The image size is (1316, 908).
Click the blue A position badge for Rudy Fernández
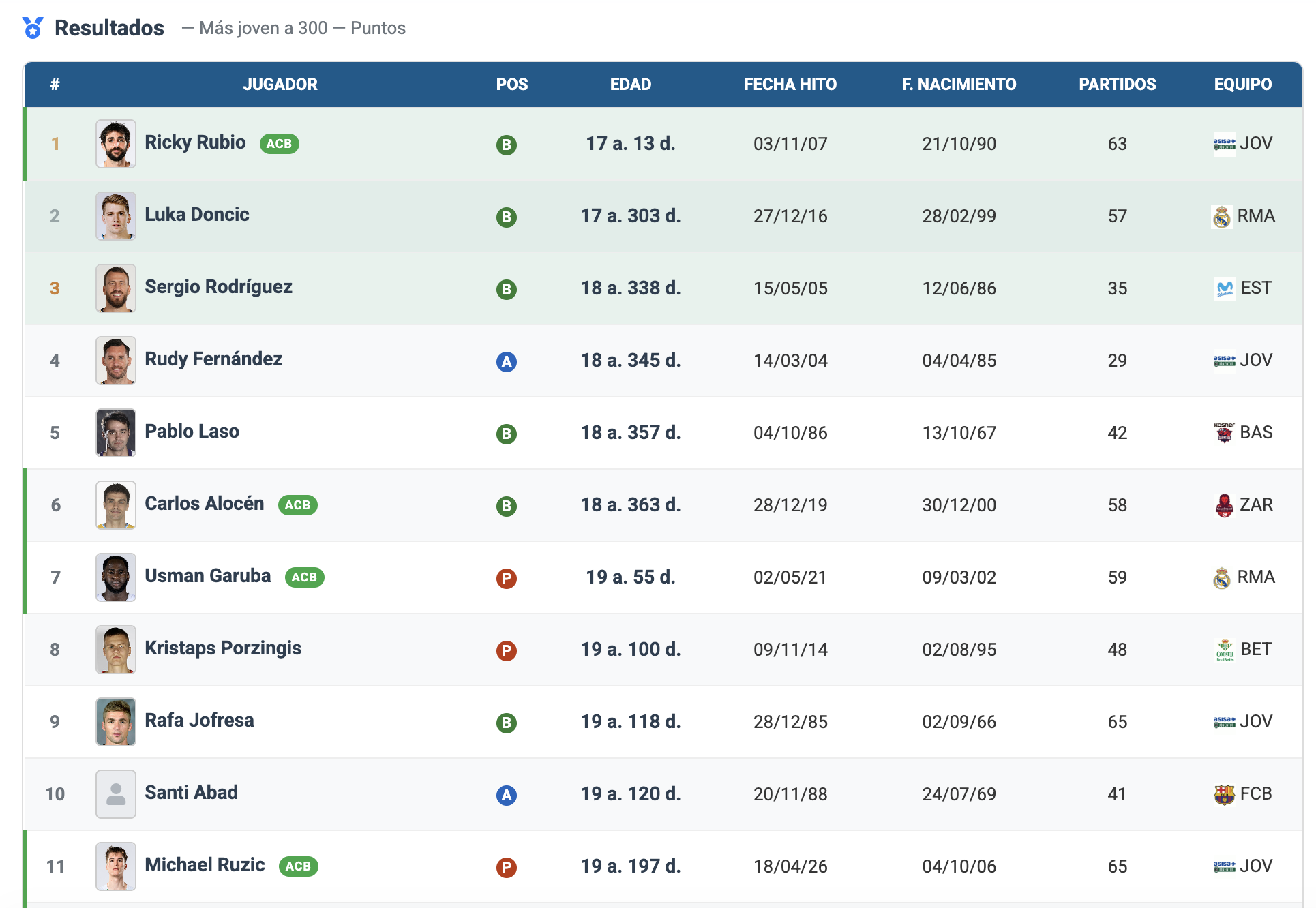[506, 361]
